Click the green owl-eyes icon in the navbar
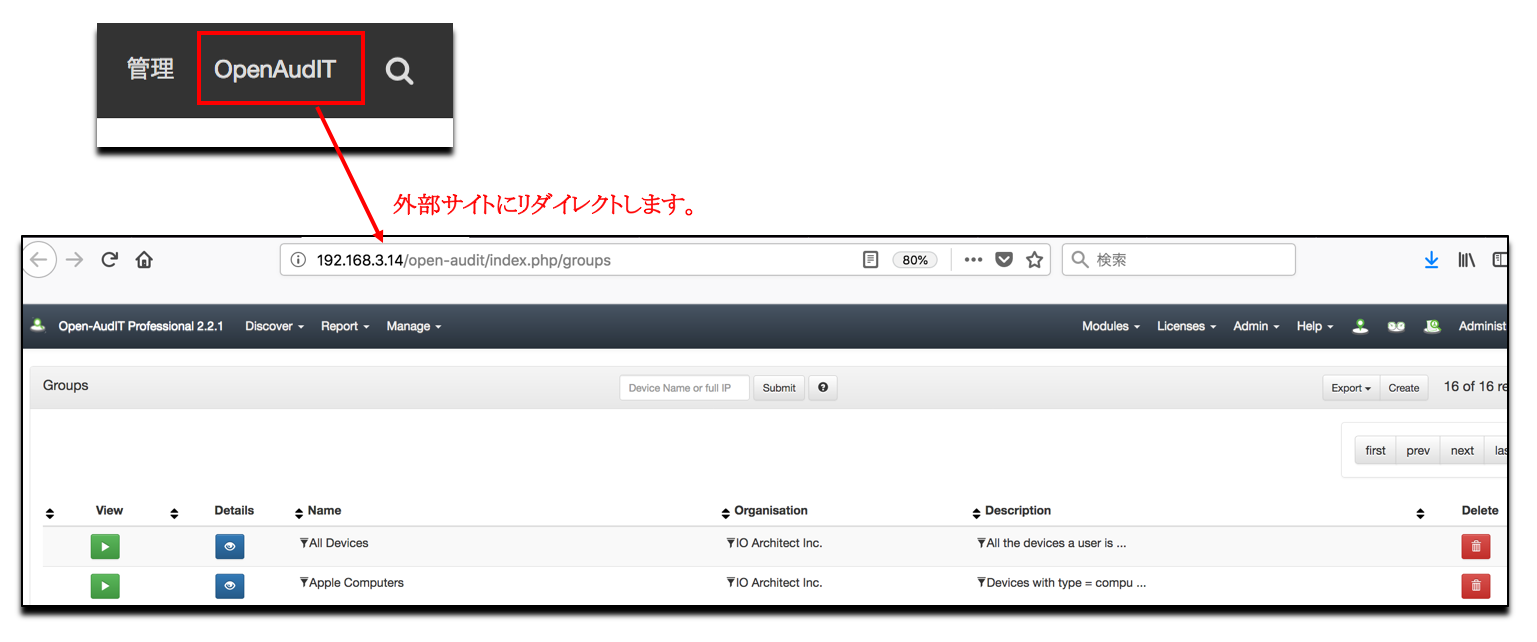The image size is (1537, 642). 1396,327
